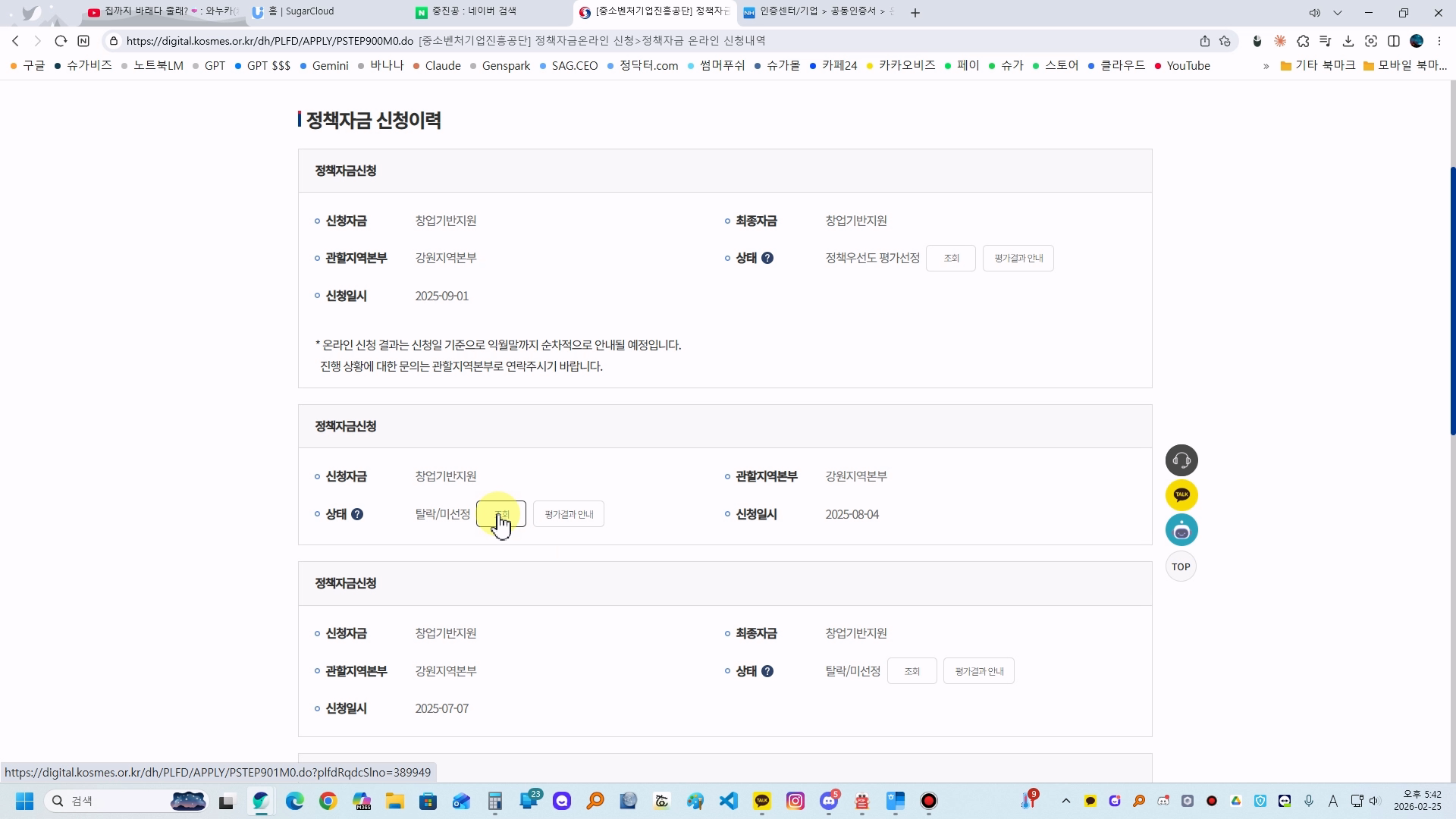Click the help icon next to first 상태
This screenshot has width=1456, height=819.
click(767, 258)
